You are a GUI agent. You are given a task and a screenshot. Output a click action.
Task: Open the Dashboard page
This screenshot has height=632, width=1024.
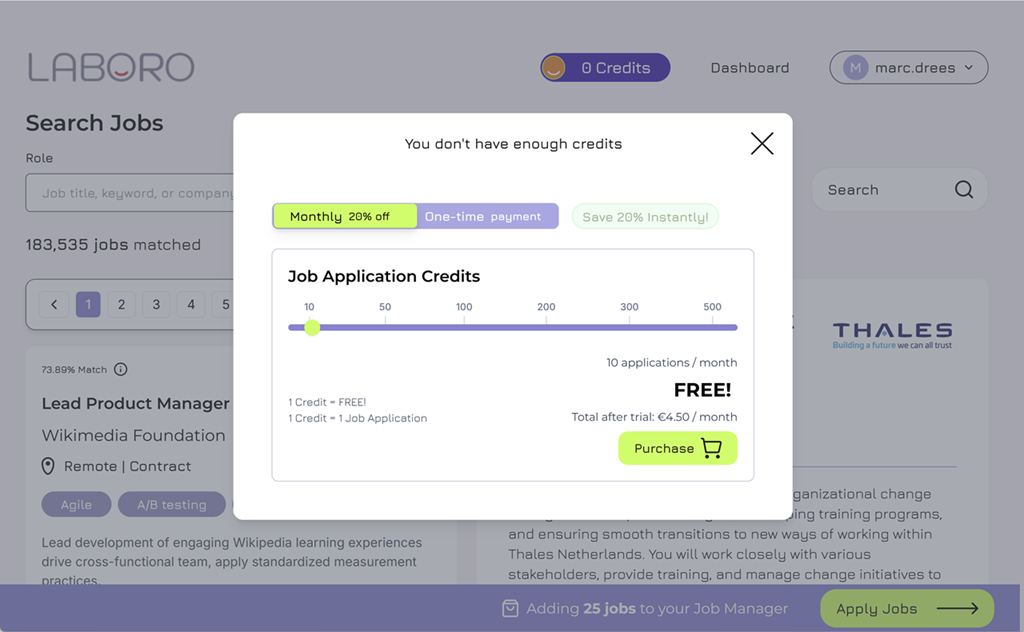pyautogui.click(x=750, y=68)
